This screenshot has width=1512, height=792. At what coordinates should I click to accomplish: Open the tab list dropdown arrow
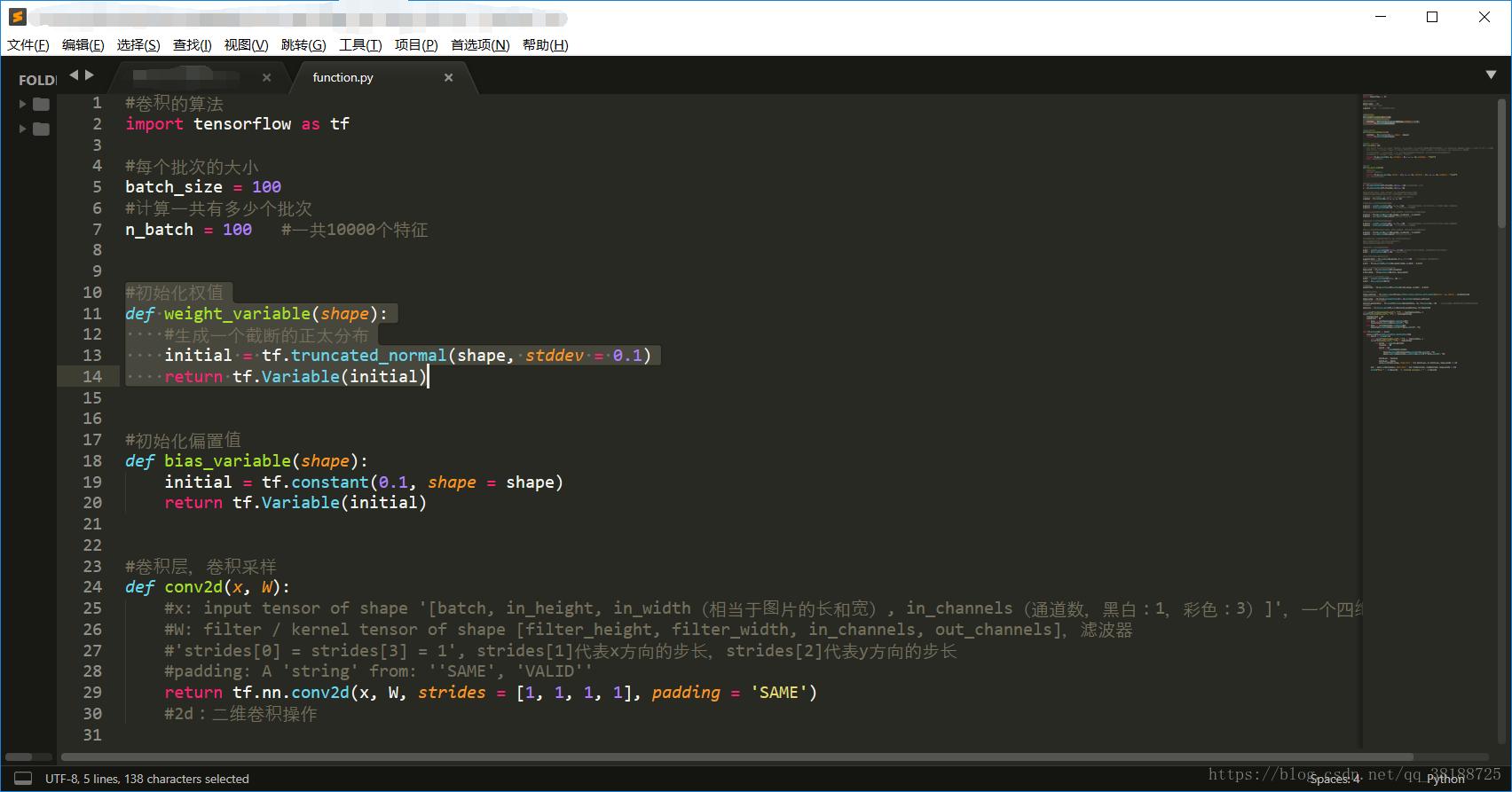1491,75
